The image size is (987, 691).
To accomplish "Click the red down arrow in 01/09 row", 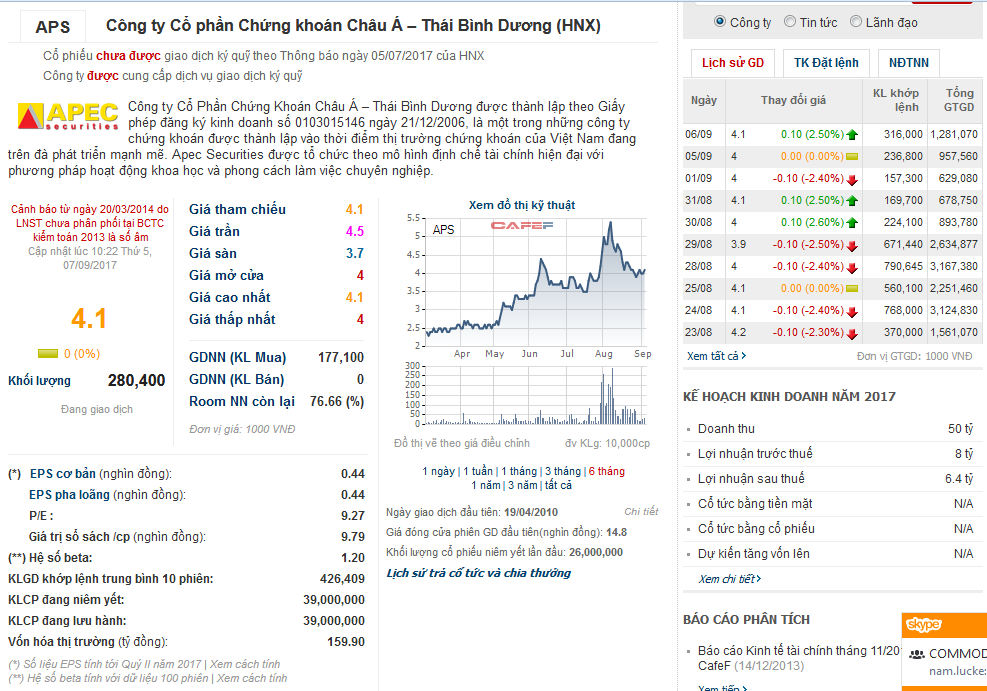I will [852, 180].
